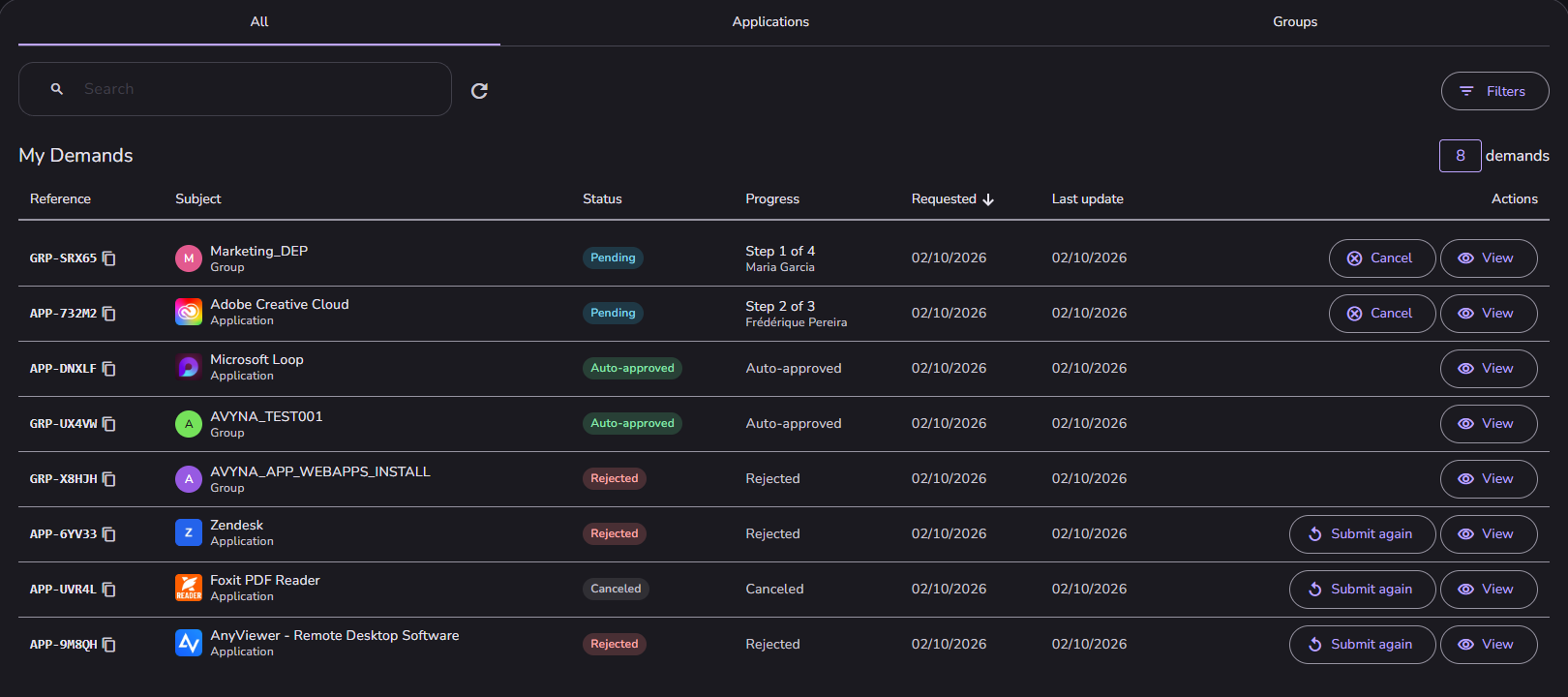1568x697 pixels.
Task: Copy reference APP-6YV33 to clipboard
Action: (109, 534)
